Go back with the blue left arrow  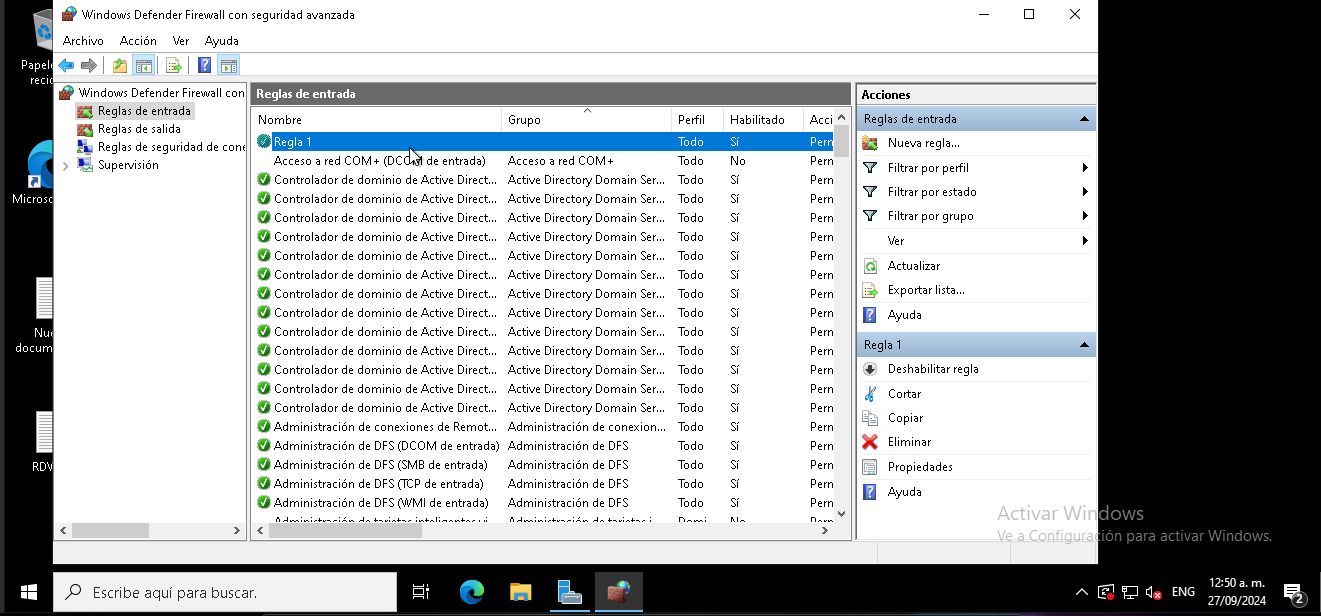point(67,66)
